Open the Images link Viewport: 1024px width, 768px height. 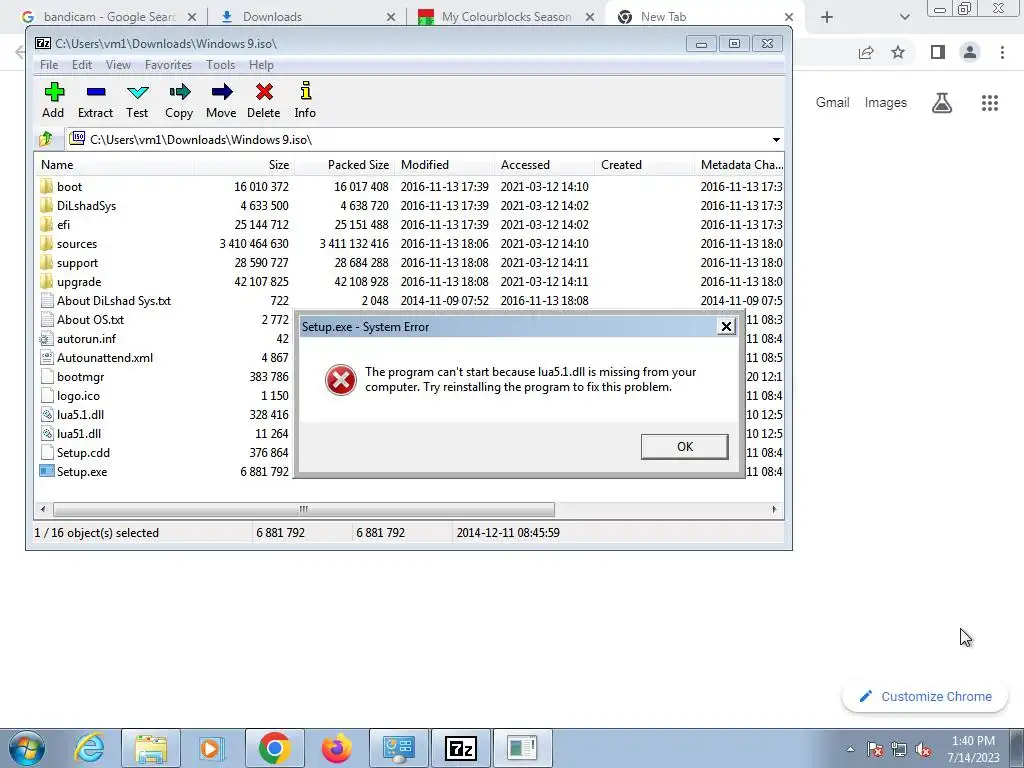pos(886,103)
